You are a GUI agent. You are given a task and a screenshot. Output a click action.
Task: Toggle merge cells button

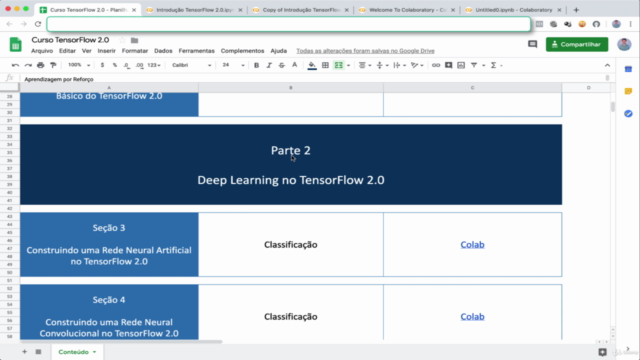pyautogui.click(x=338, y=65)
